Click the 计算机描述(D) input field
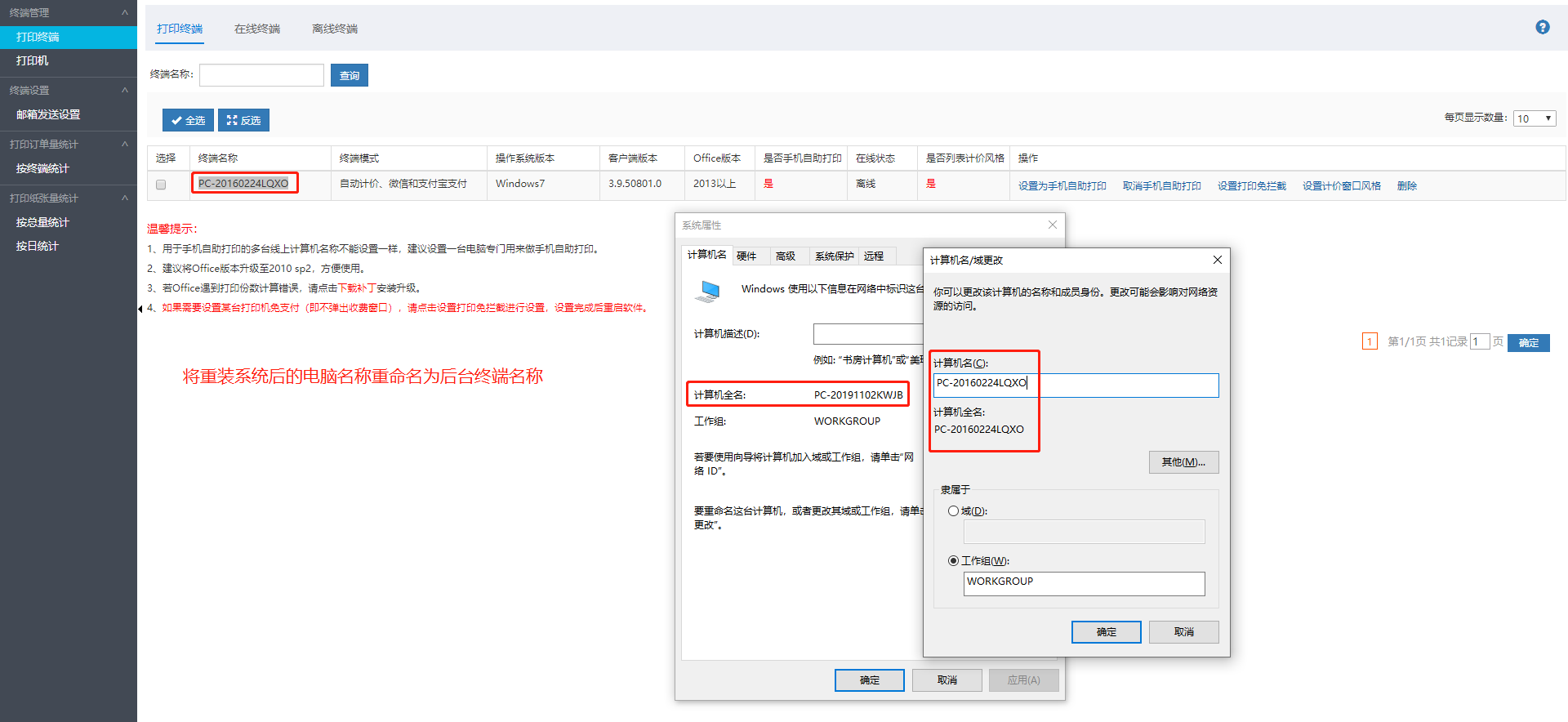This screenshot has height=722, width=1568. (867, 334)
